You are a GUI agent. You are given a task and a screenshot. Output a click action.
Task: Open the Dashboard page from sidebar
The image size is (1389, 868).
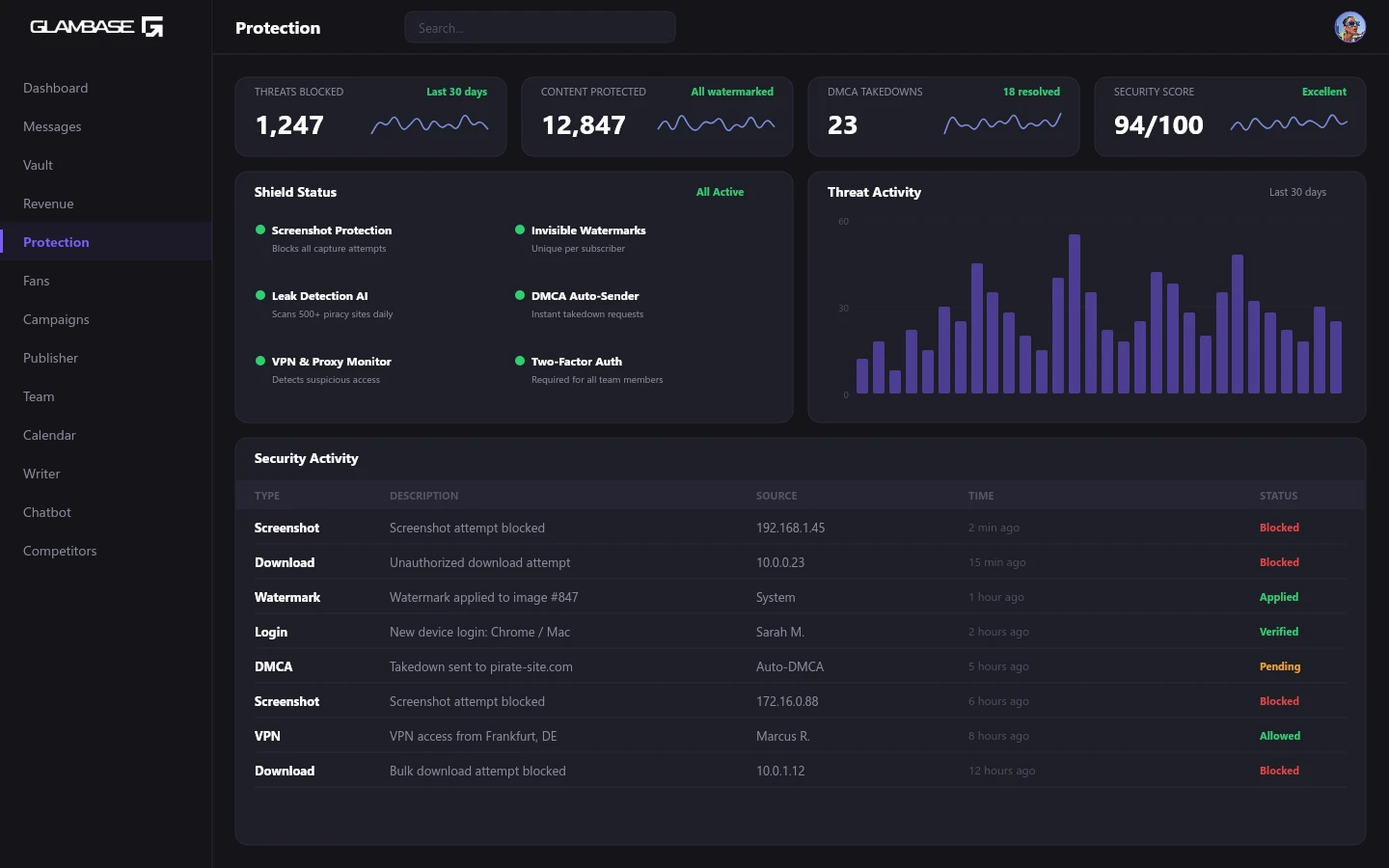pos(55,88)
